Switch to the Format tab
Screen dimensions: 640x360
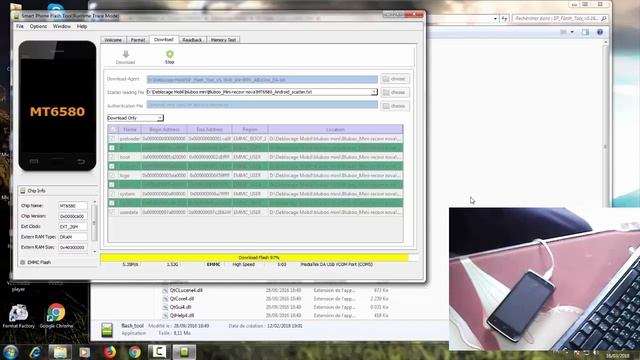tap(138, 40)
